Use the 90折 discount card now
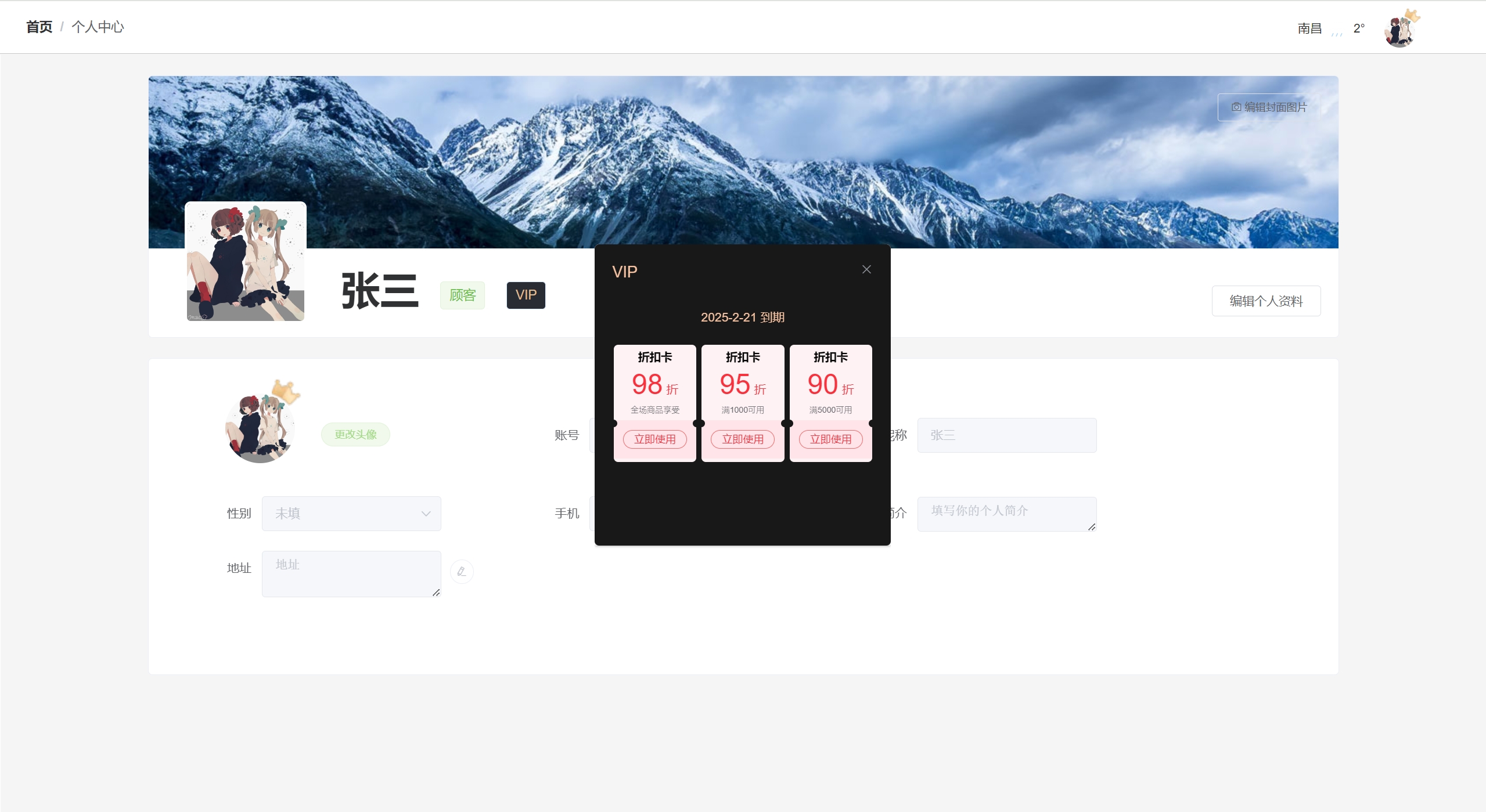Viewport: 1486px width, 812px height. click(830, 439)
